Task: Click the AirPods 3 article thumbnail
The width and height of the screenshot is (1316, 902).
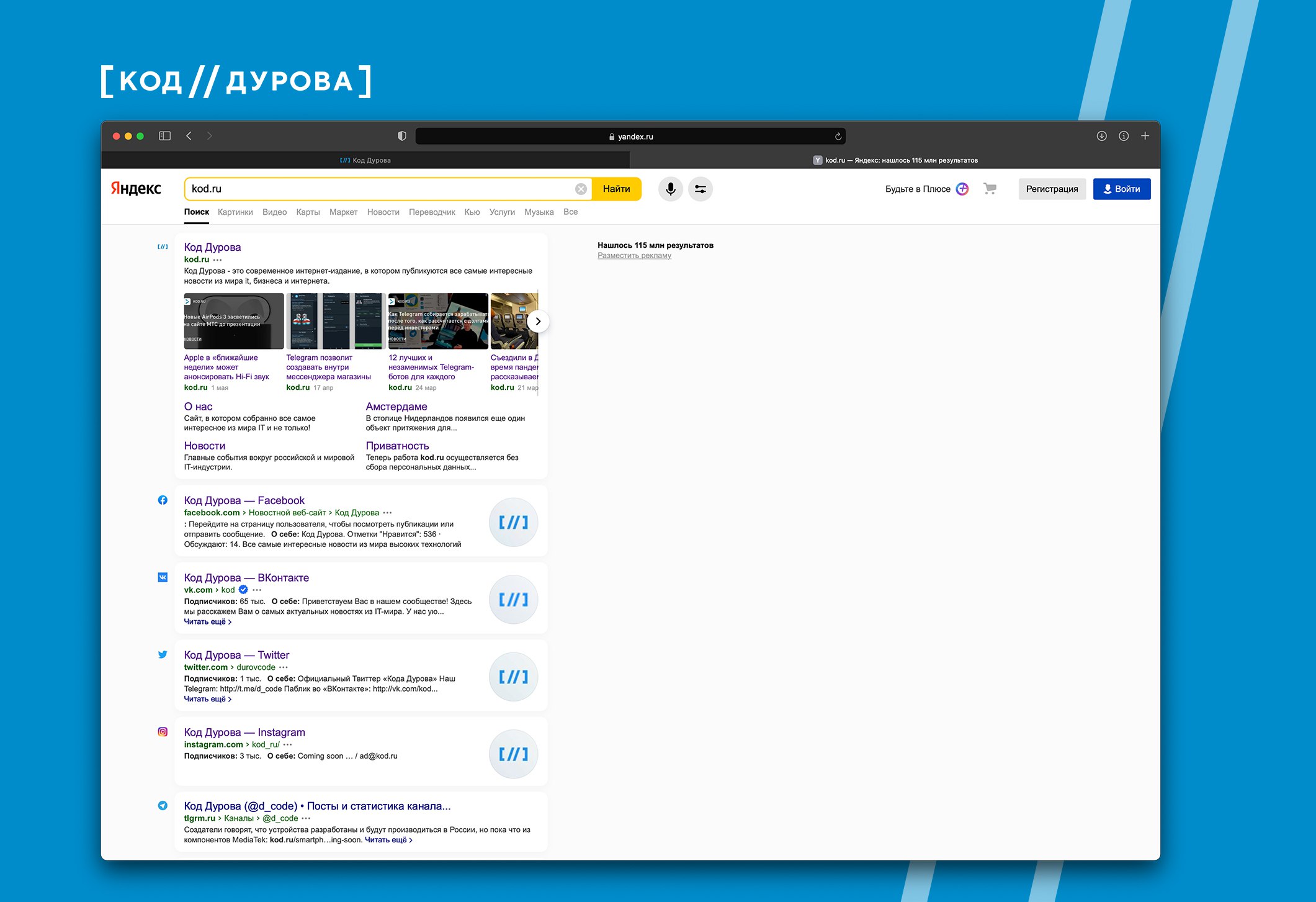Action: coord(233,321)
